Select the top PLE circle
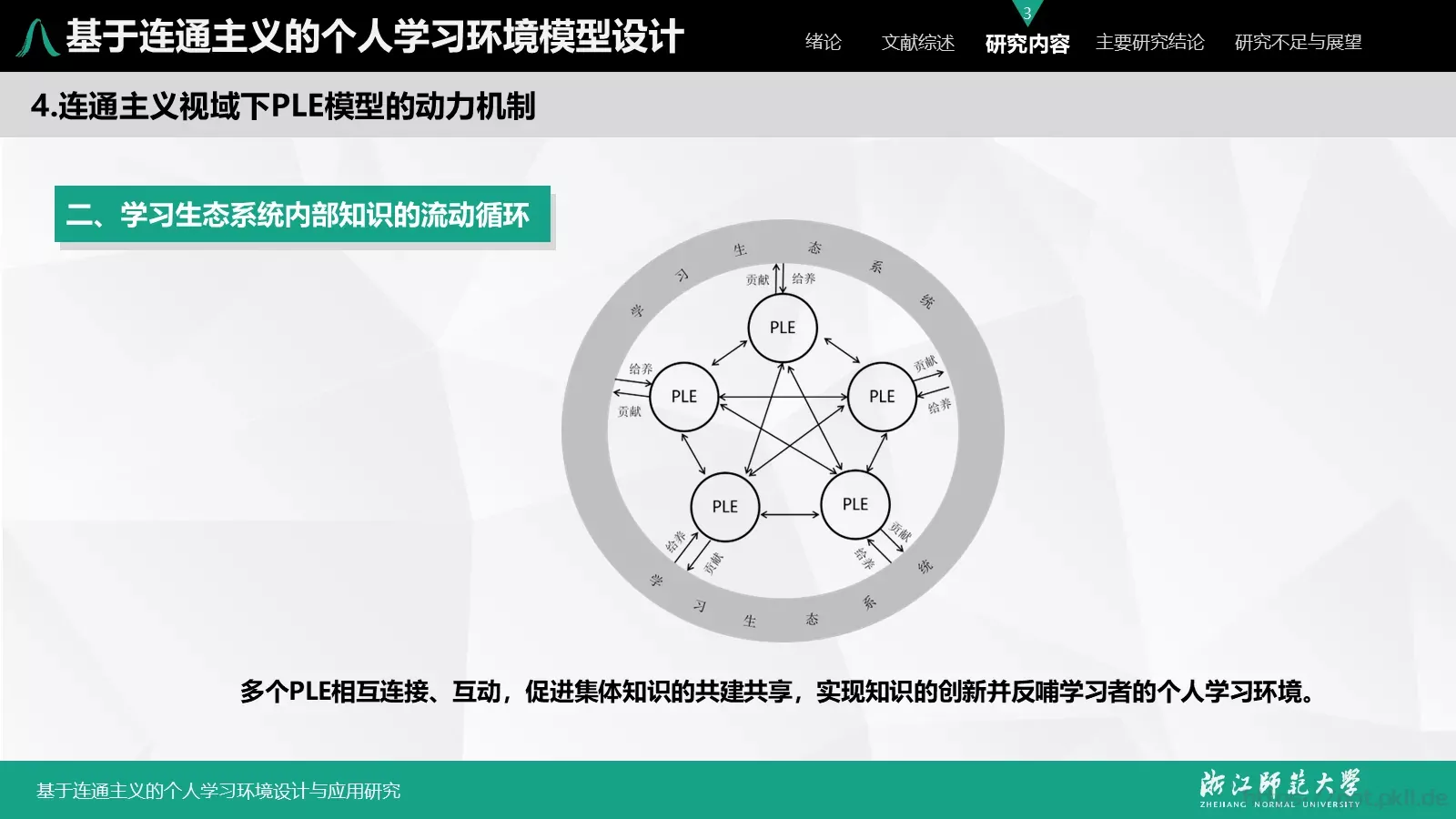The image size is (1456, 819). [783, 328]
